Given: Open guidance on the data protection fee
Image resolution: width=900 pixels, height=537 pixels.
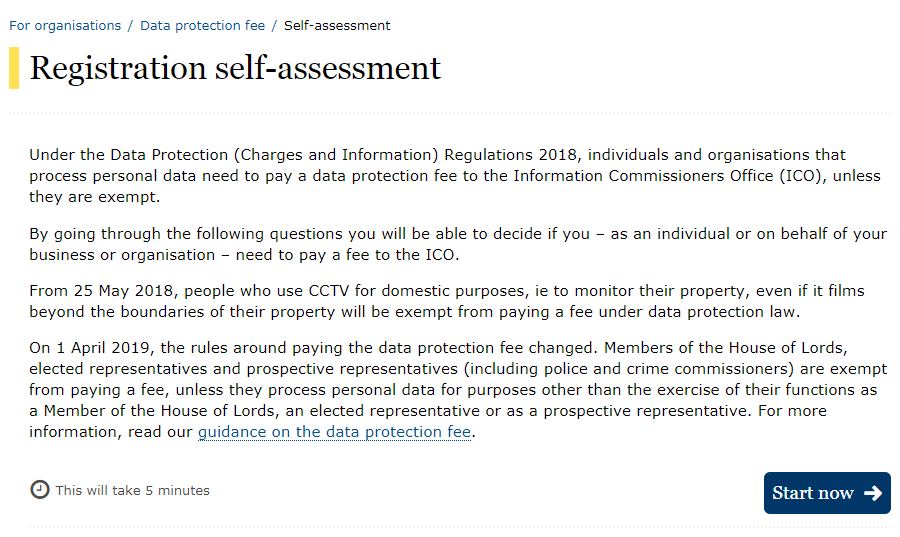Looking at the screenshot, I should [334, 432].
